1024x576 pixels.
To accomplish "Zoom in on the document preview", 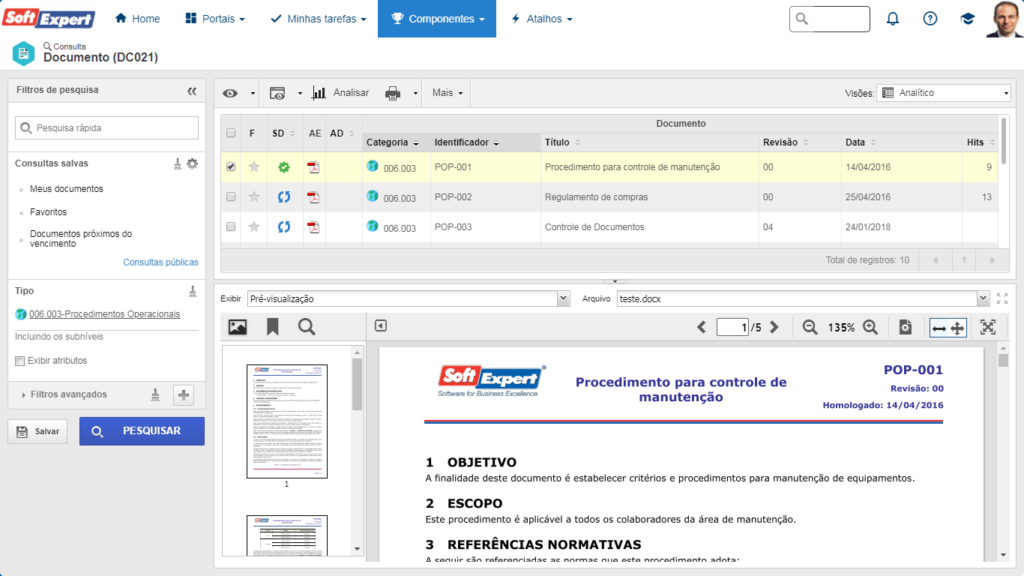I will coord(870,327).
